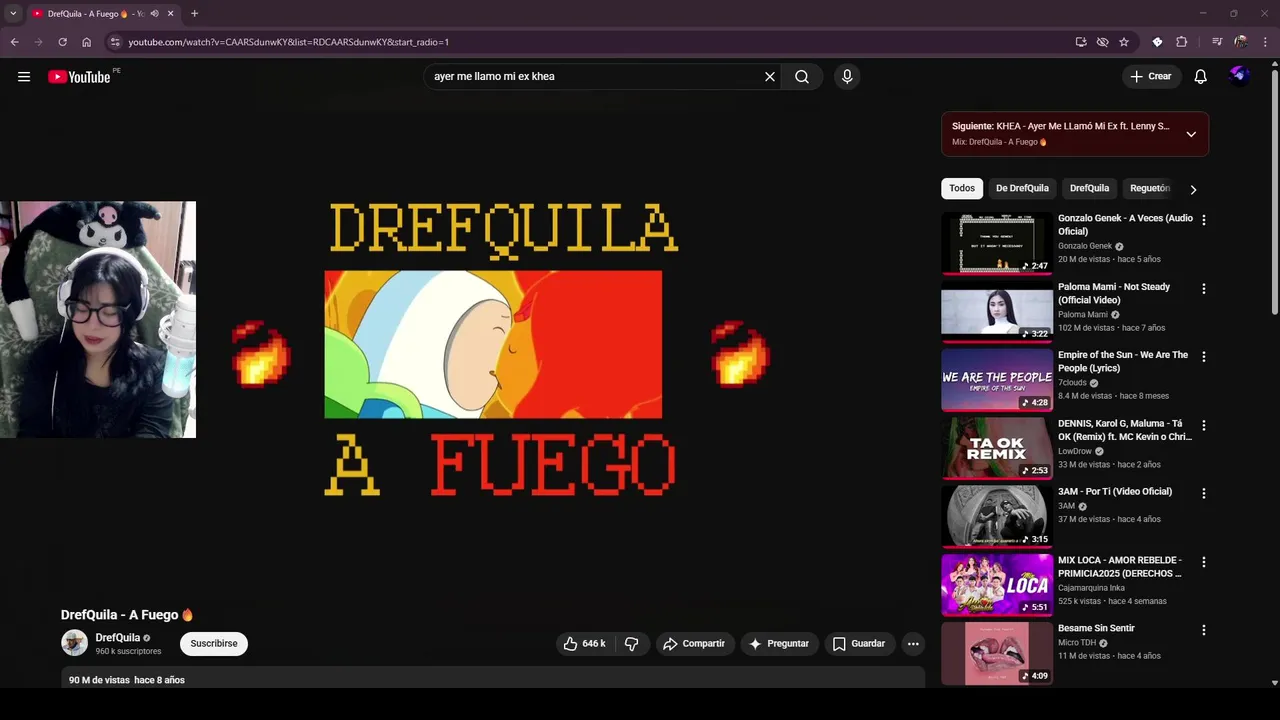
Task: Click install app icon in address bar
Action: [x=1081, y=42]
